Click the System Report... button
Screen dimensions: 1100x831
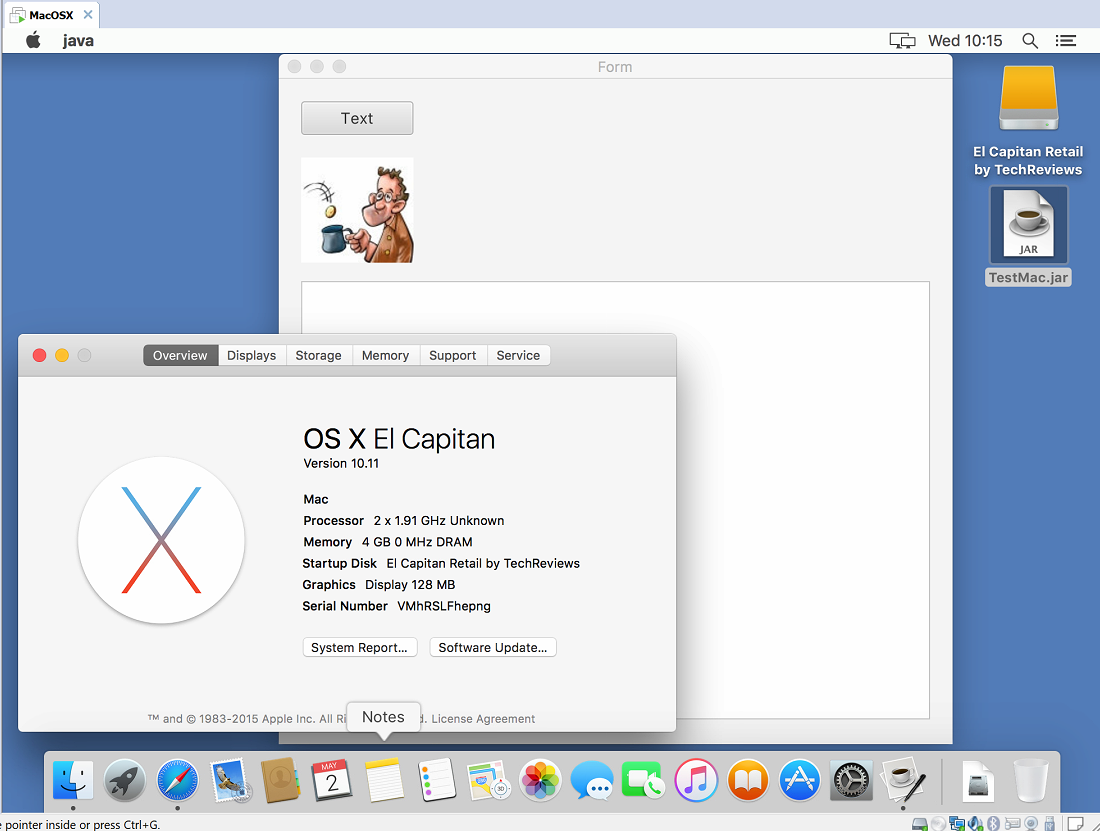coord(360,647)
